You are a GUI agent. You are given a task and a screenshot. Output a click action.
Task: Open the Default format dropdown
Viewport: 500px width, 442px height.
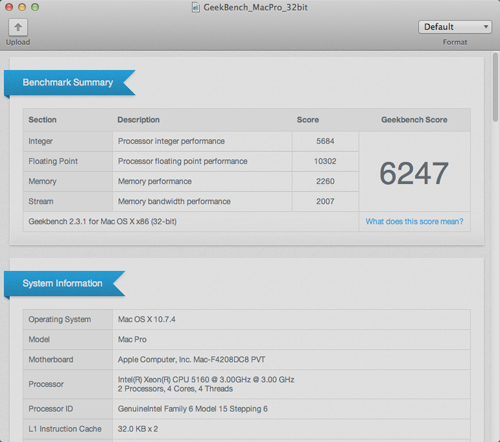coord(455,27)
